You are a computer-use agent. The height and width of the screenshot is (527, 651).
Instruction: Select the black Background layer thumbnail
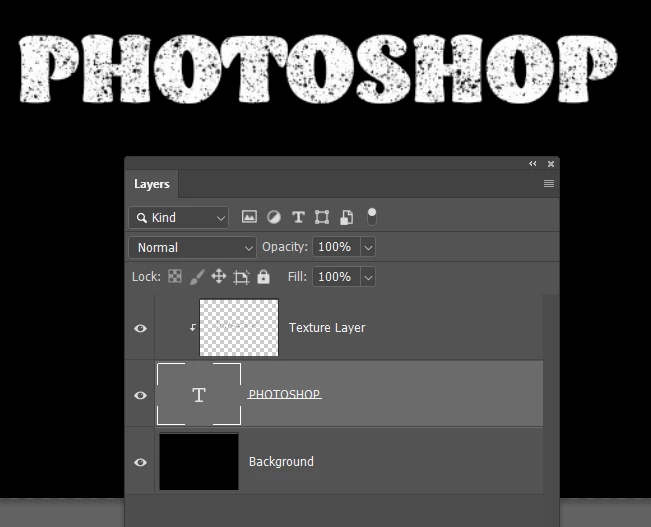[199, 461]
